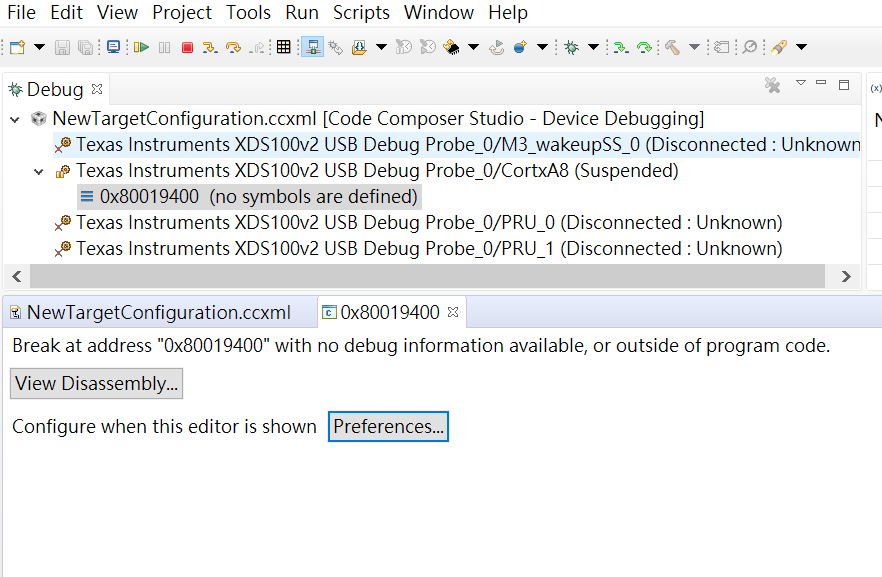Close the 0x80019400 editor tab
Screen dimensions: 882x577
(x=452, y=312)
